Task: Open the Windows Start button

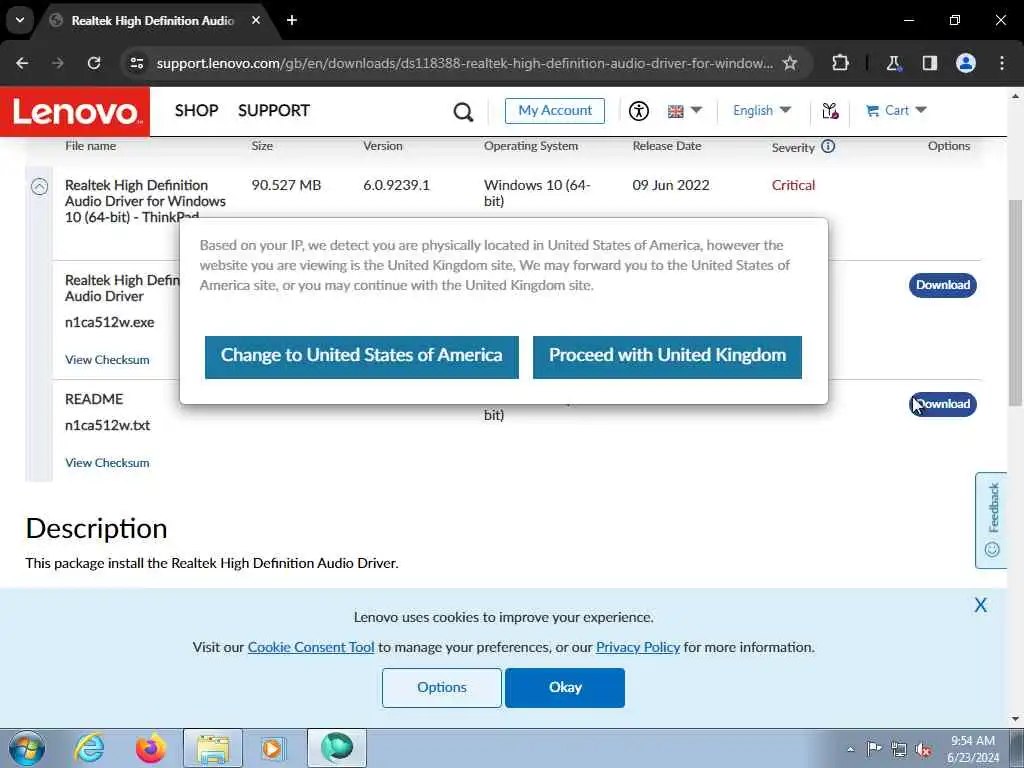Action: [x=27, y=748]
